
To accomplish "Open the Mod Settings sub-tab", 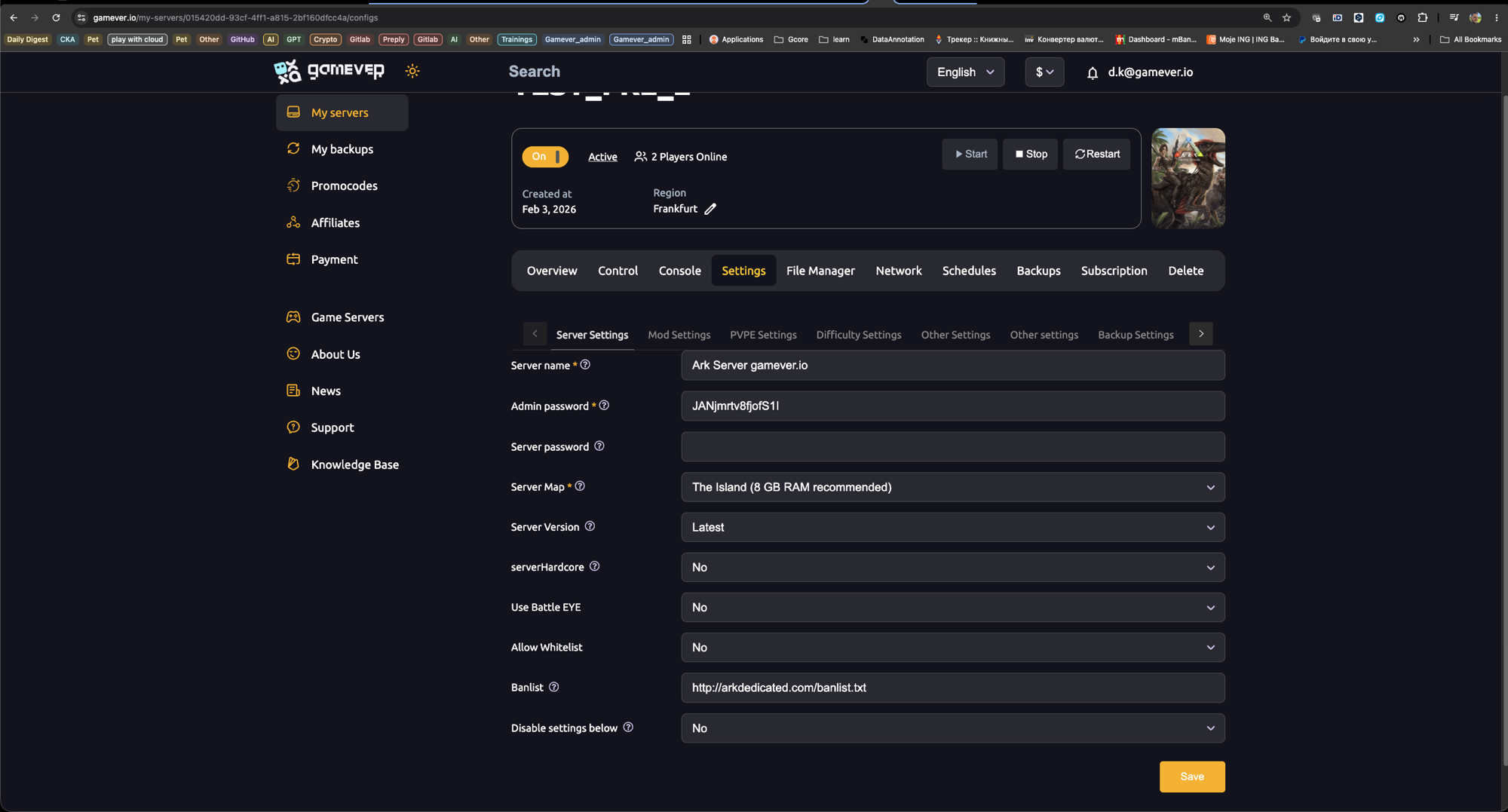I will pyautogui.click(x=679, y=335).
